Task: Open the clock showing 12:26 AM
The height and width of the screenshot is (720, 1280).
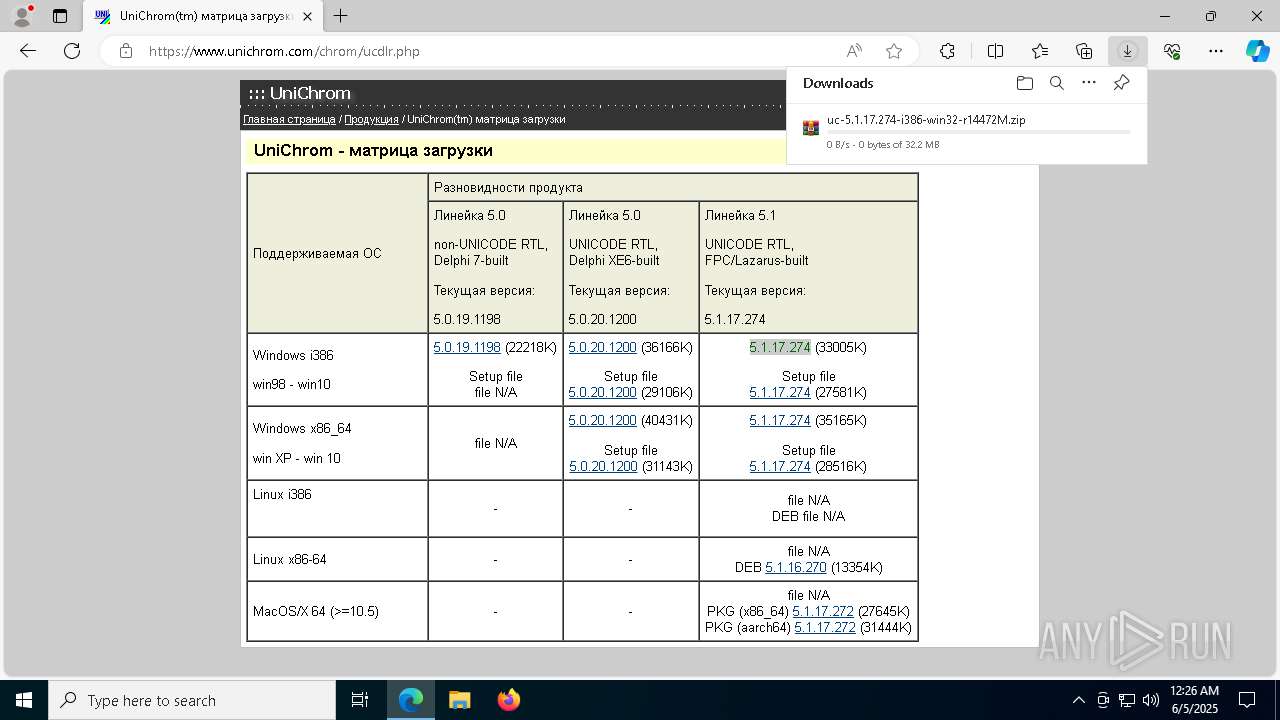Action: (x=1194, y=700)
